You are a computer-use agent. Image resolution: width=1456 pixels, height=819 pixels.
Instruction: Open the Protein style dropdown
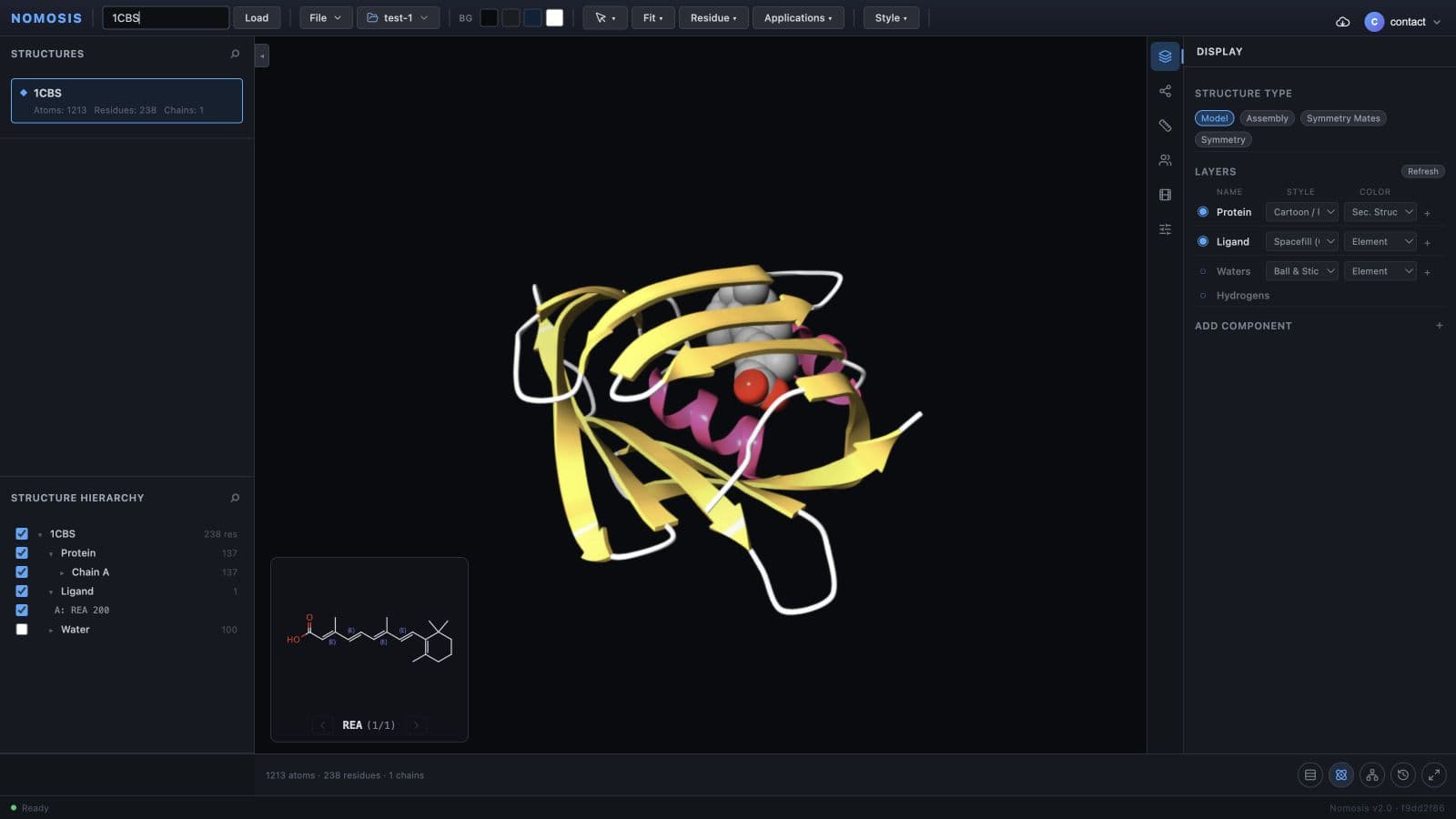(1302, 212)
